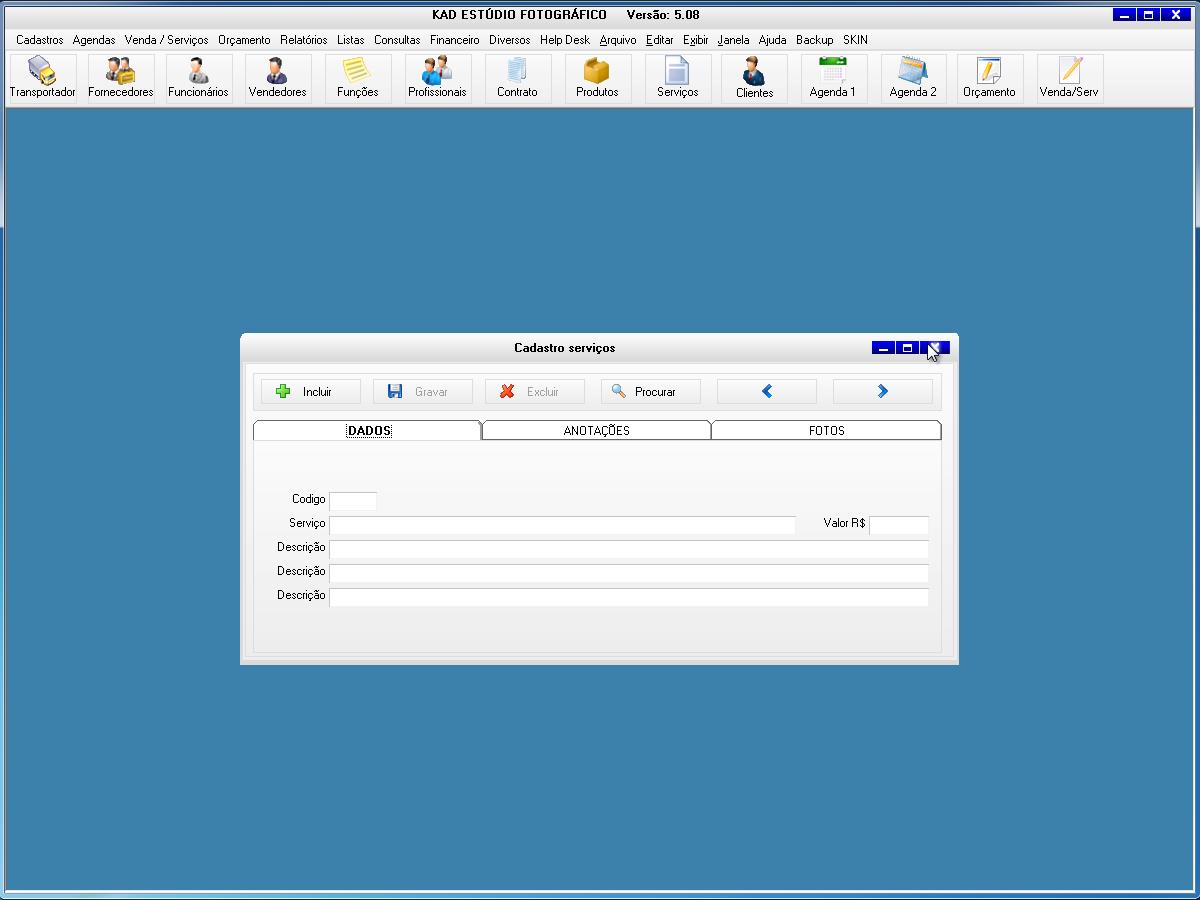
Task: Open the Backup menu
Action: click(x=815, y=40)
